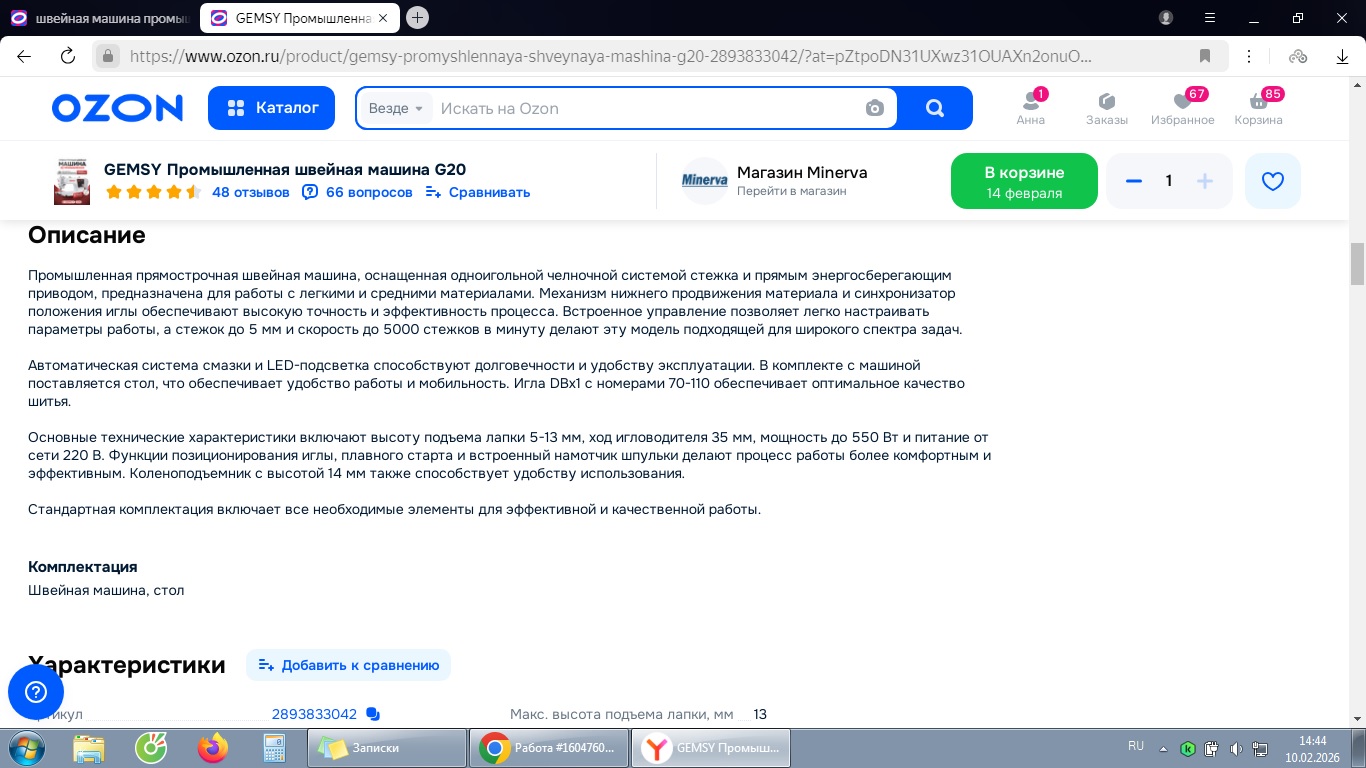Screen dimensions: 1366x768
Task: Expand the Везде search scope dropdown
Action: 396,108
